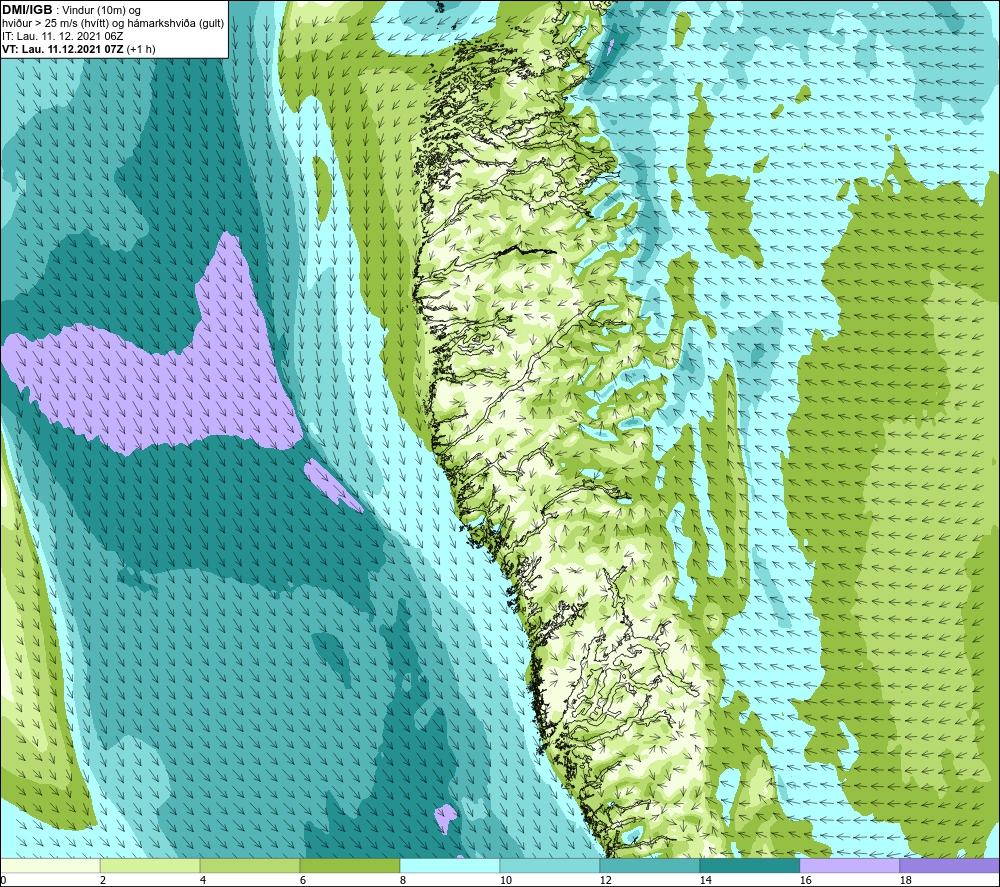Screen dimensions: 1000x887
Task: Click the small lavender patch near bottom edge
Action: click(446, 817)
